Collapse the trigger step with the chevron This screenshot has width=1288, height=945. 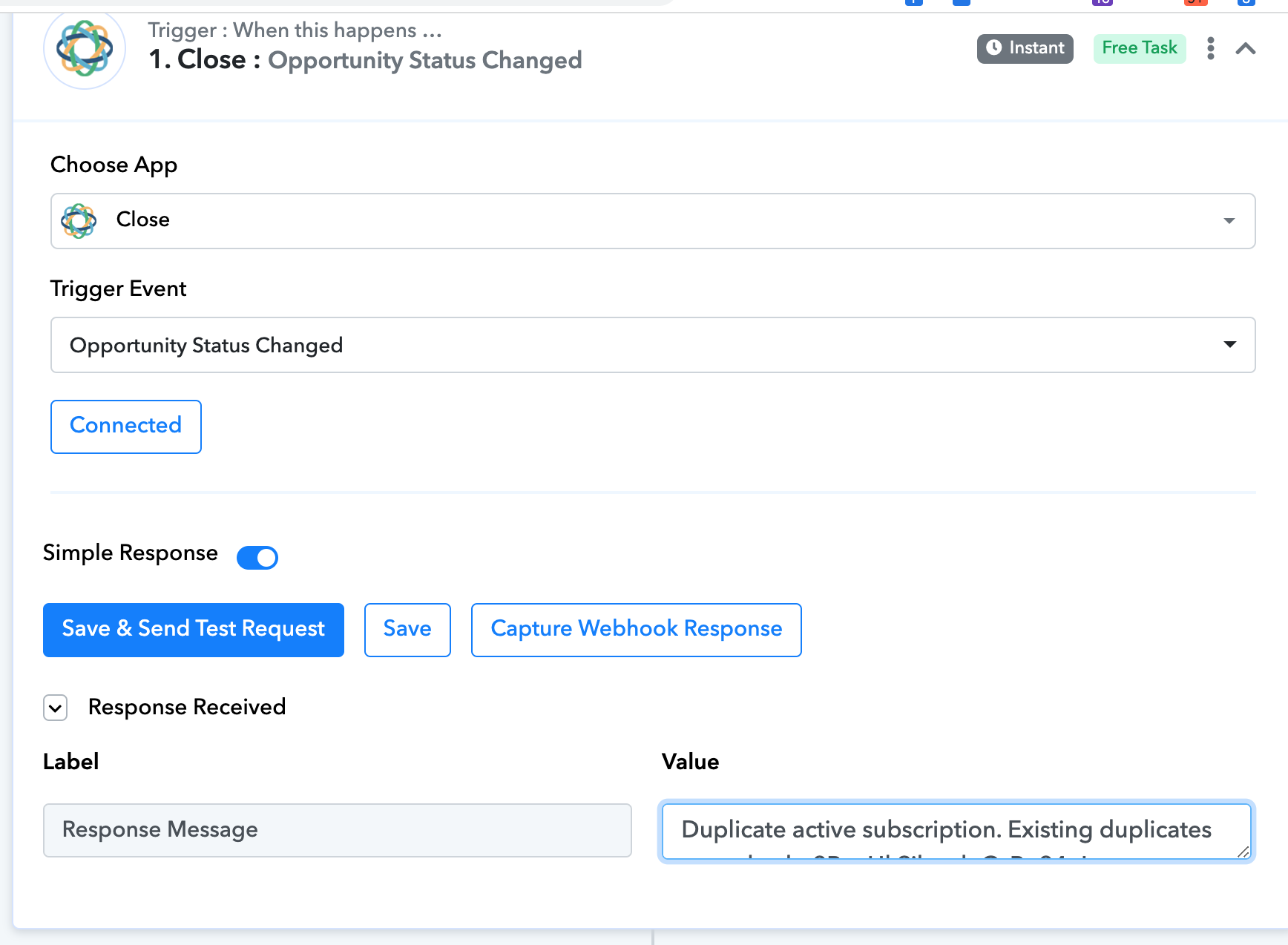[1246, 49]
